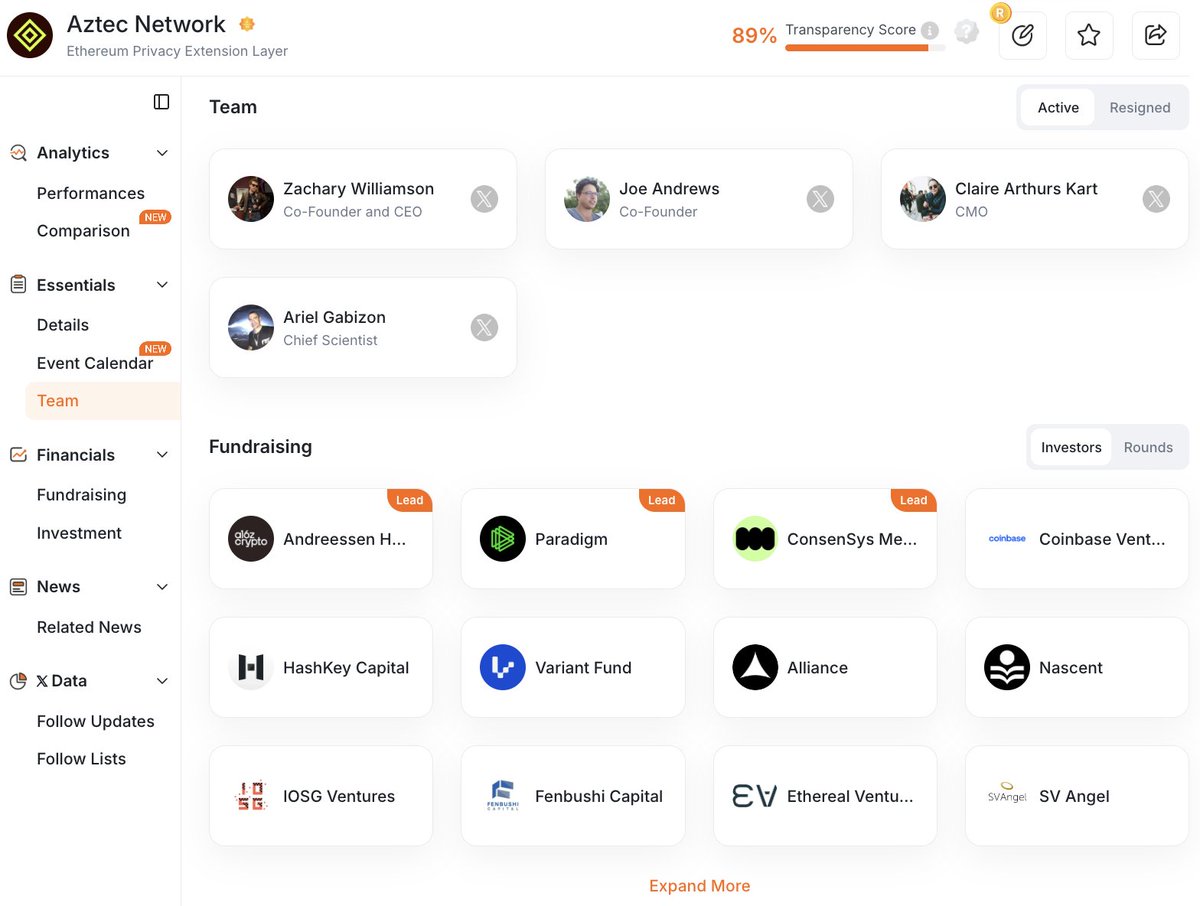
Task: Collapse the sidebar with the panel icon
Action: [161, 101]
